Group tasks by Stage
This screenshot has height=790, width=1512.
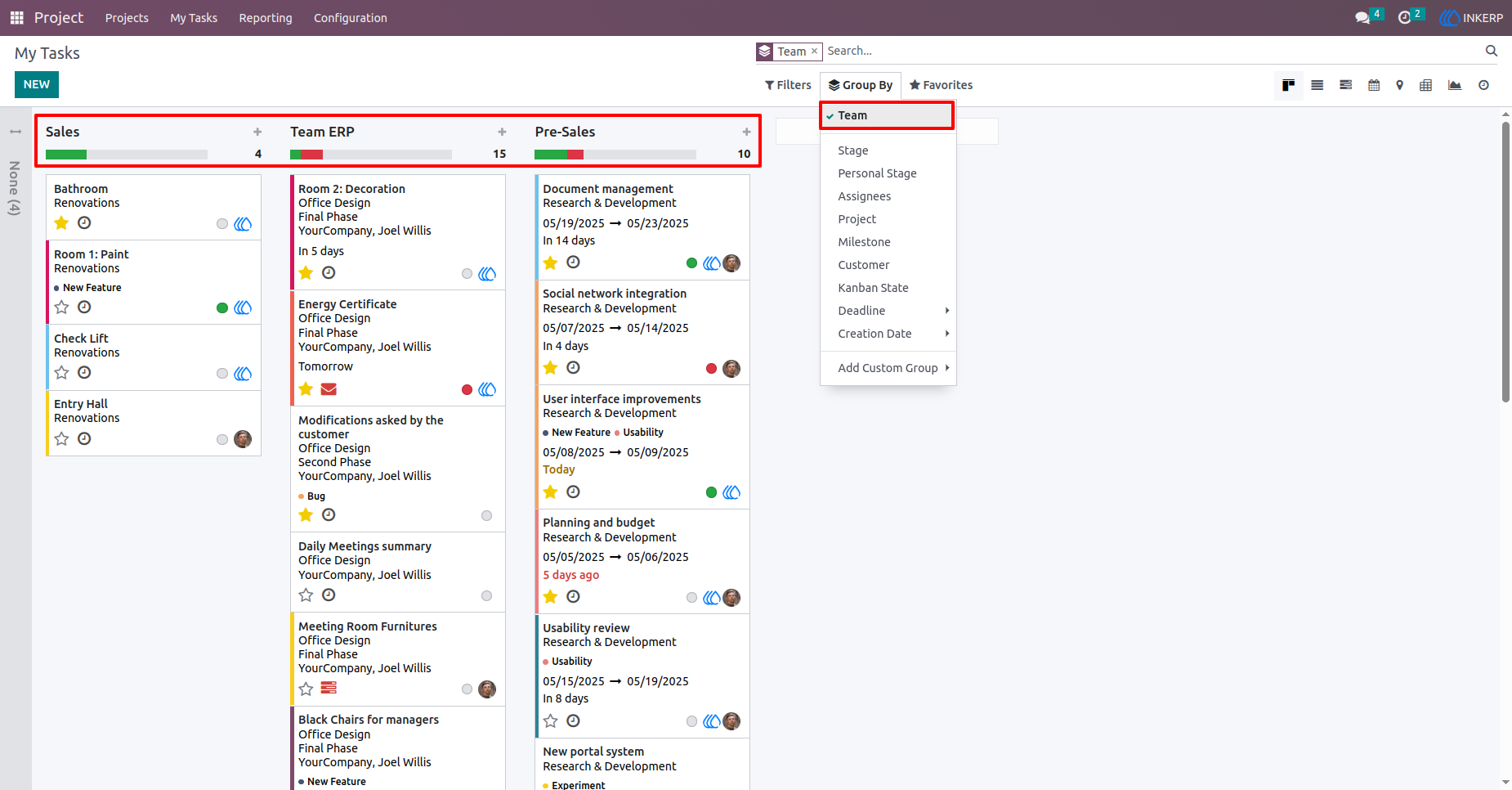(888, 150)
